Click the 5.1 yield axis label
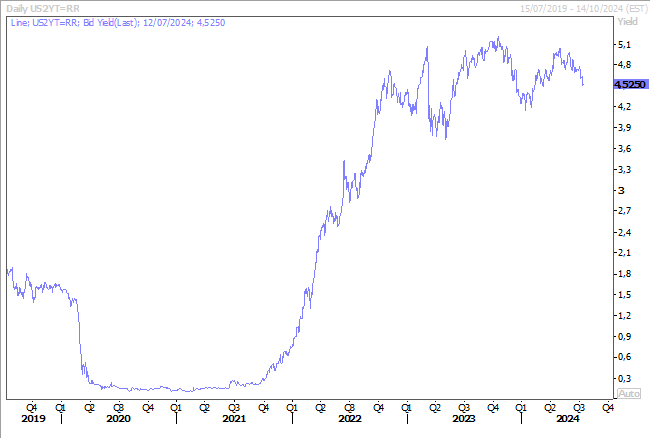Image resolution: width=652 pixels, height=440 pixels. [x=626, y=45]
